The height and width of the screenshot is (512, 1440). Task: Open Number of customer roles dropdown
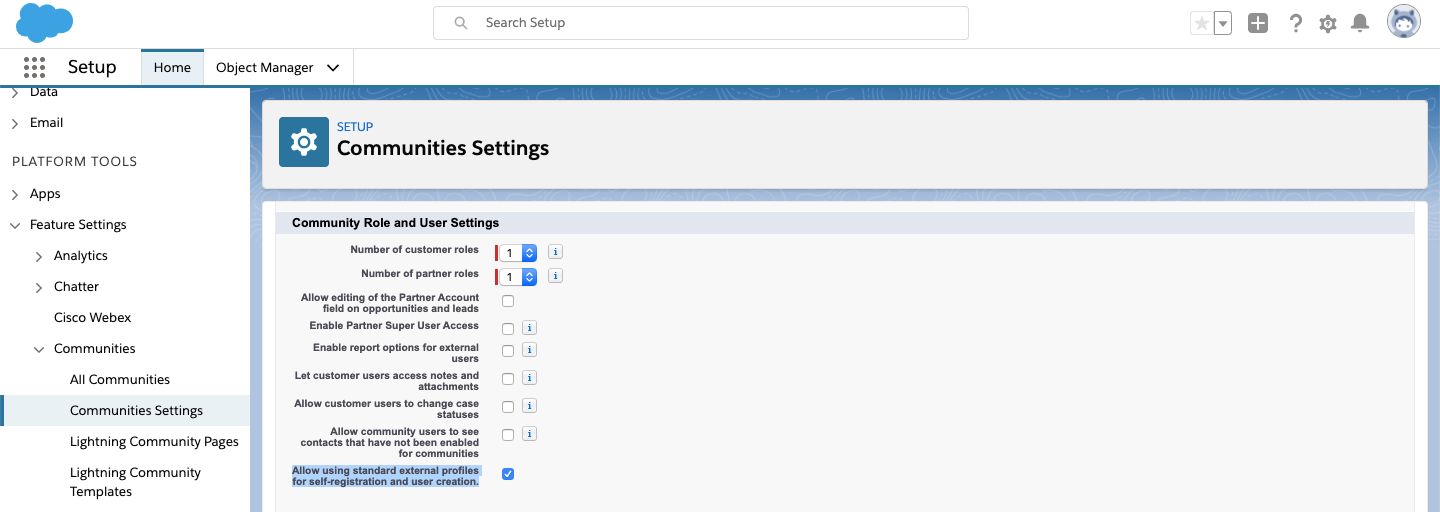pyautogui.click(x=520, y=253)
